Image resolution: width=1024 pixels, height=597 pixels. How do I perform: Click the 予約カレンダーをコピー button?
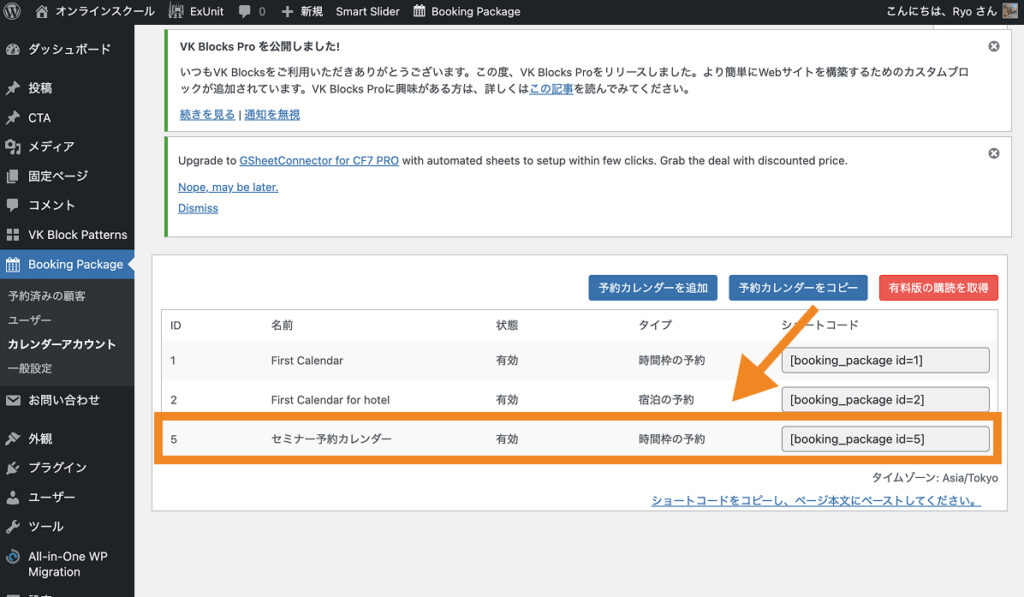tap(797, 288)
